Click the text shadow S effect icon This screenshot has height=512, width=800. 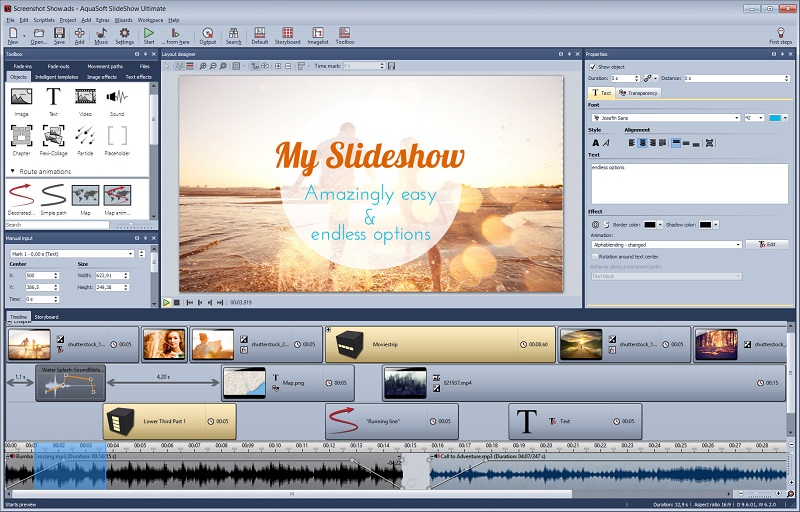point(607,225)
